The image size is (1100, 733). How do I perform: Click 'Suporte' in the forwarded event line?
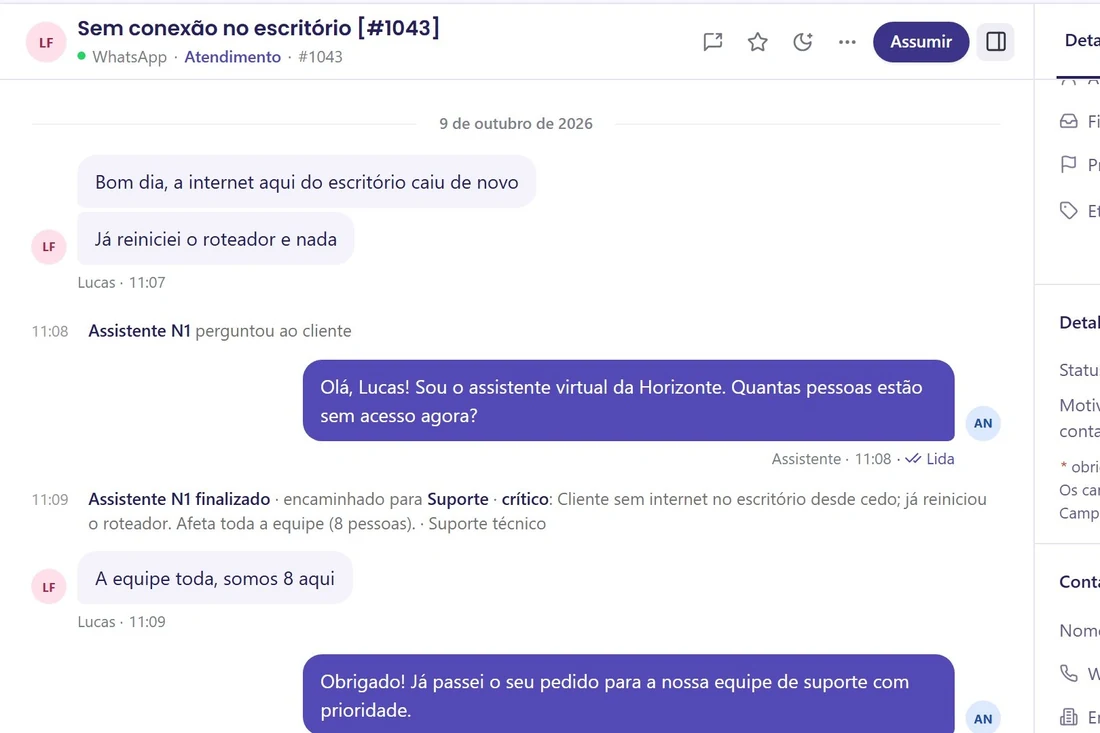(457, 499)
